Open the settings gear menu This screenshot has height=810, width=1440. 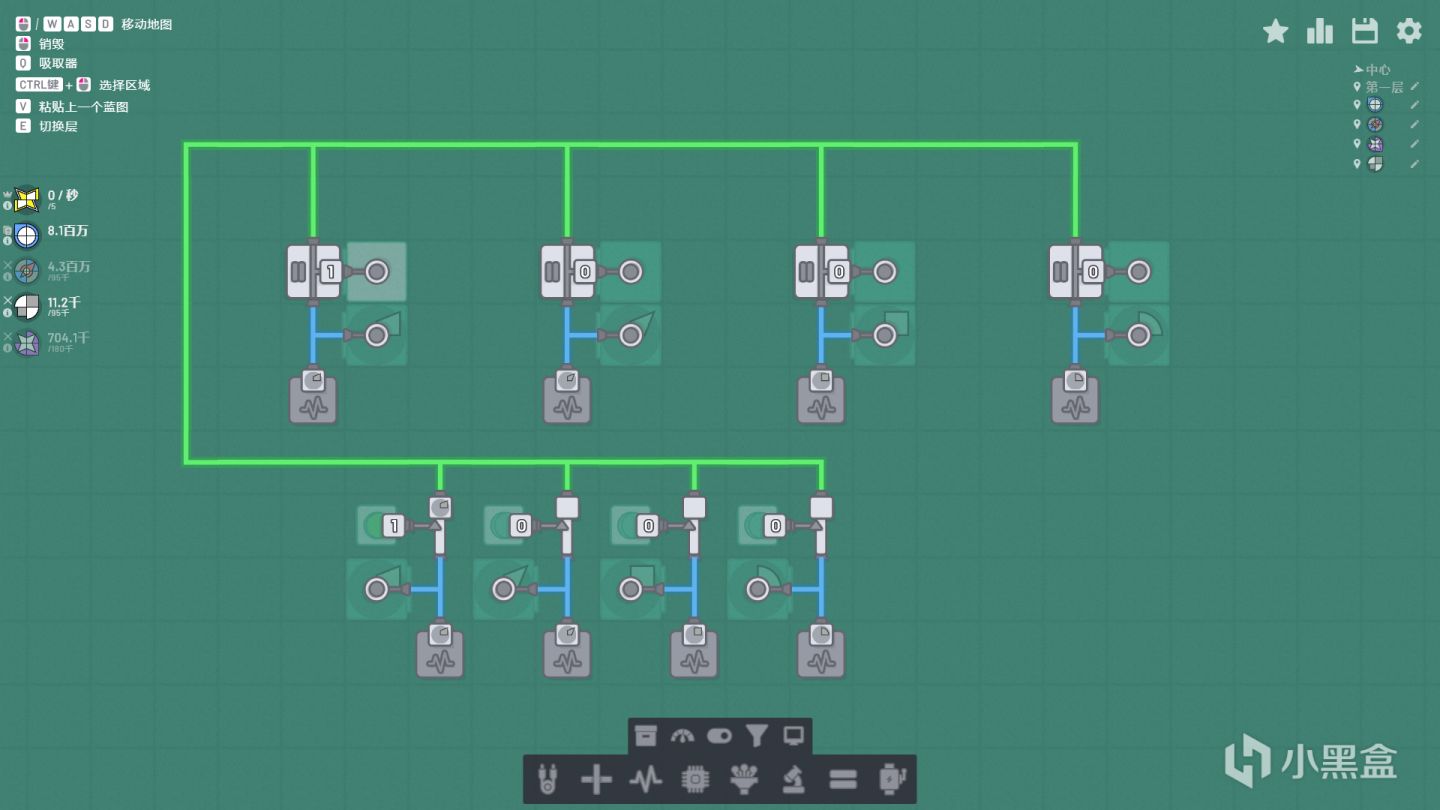1409,31
